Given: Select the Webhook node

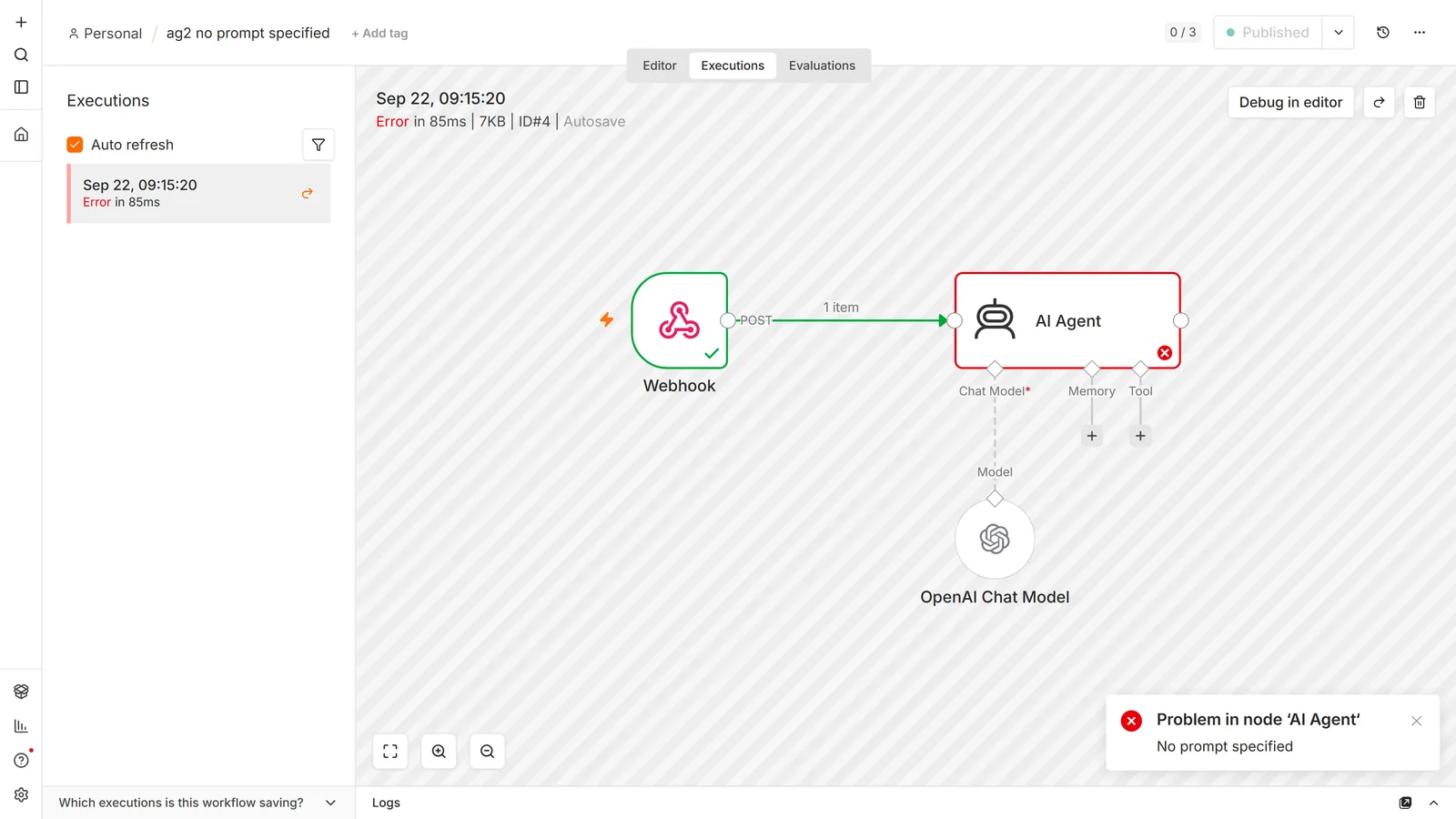Looking at the screenshot, I should [680, 320].
